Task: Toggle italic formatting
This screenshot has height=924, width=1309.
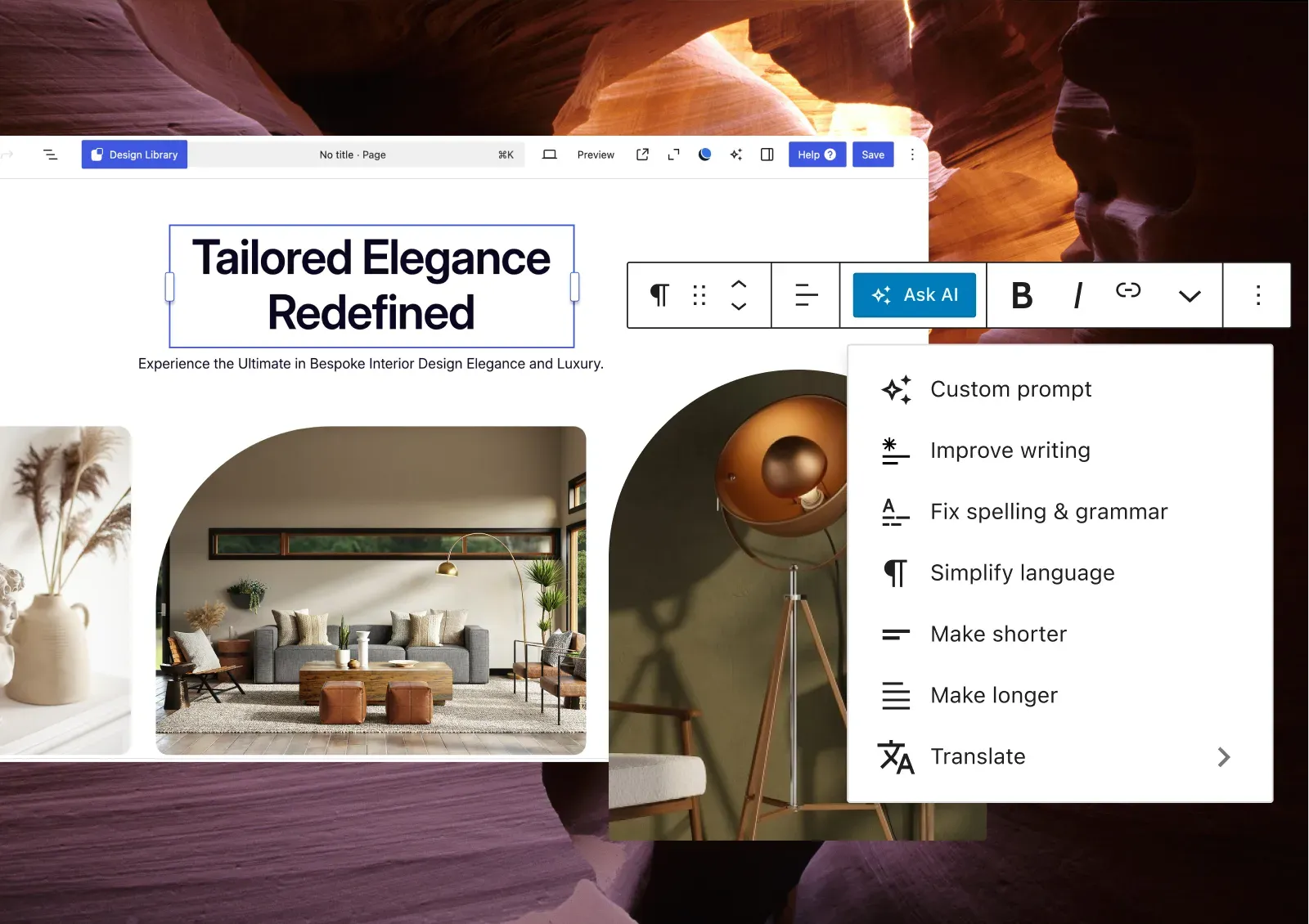Action: click(x=1077, y=295)
